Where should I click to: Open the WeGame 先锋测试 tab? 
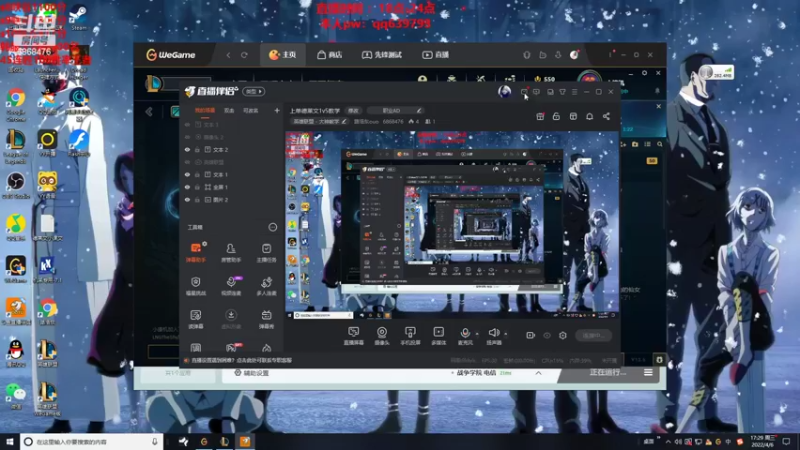(x=382, y=55)
